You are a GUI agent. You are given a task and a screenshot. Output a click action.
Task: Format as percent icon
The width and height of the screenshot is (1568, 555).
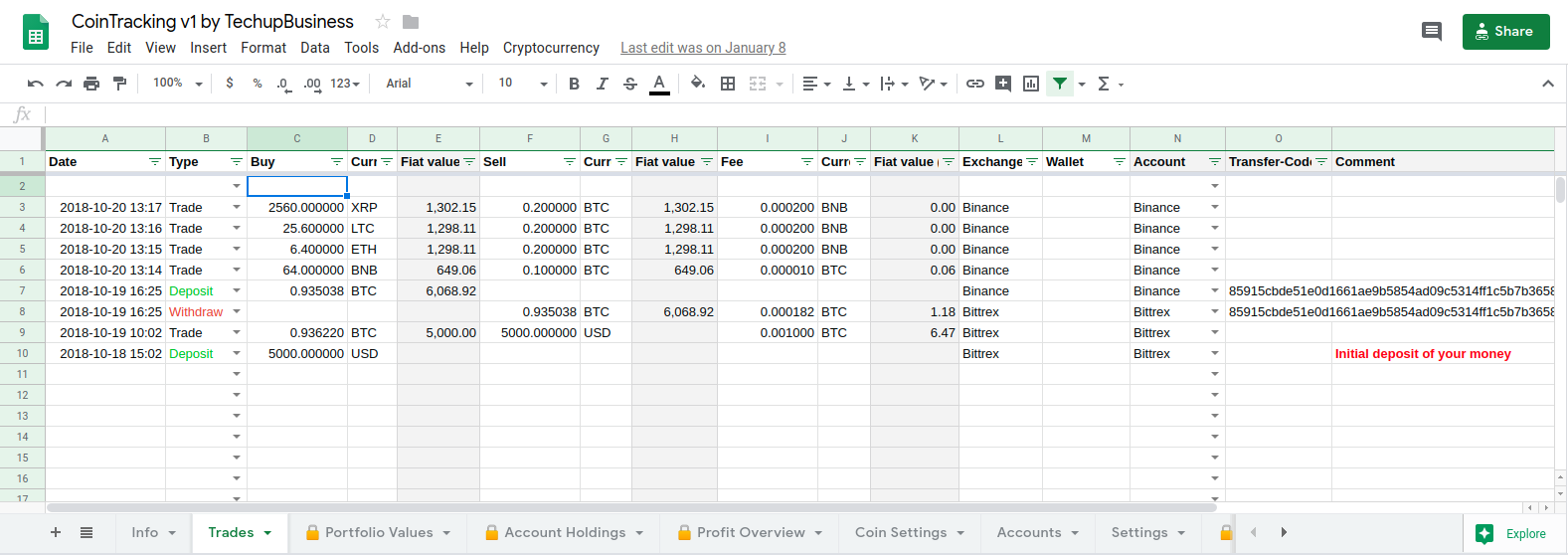[x=258, y=84]
